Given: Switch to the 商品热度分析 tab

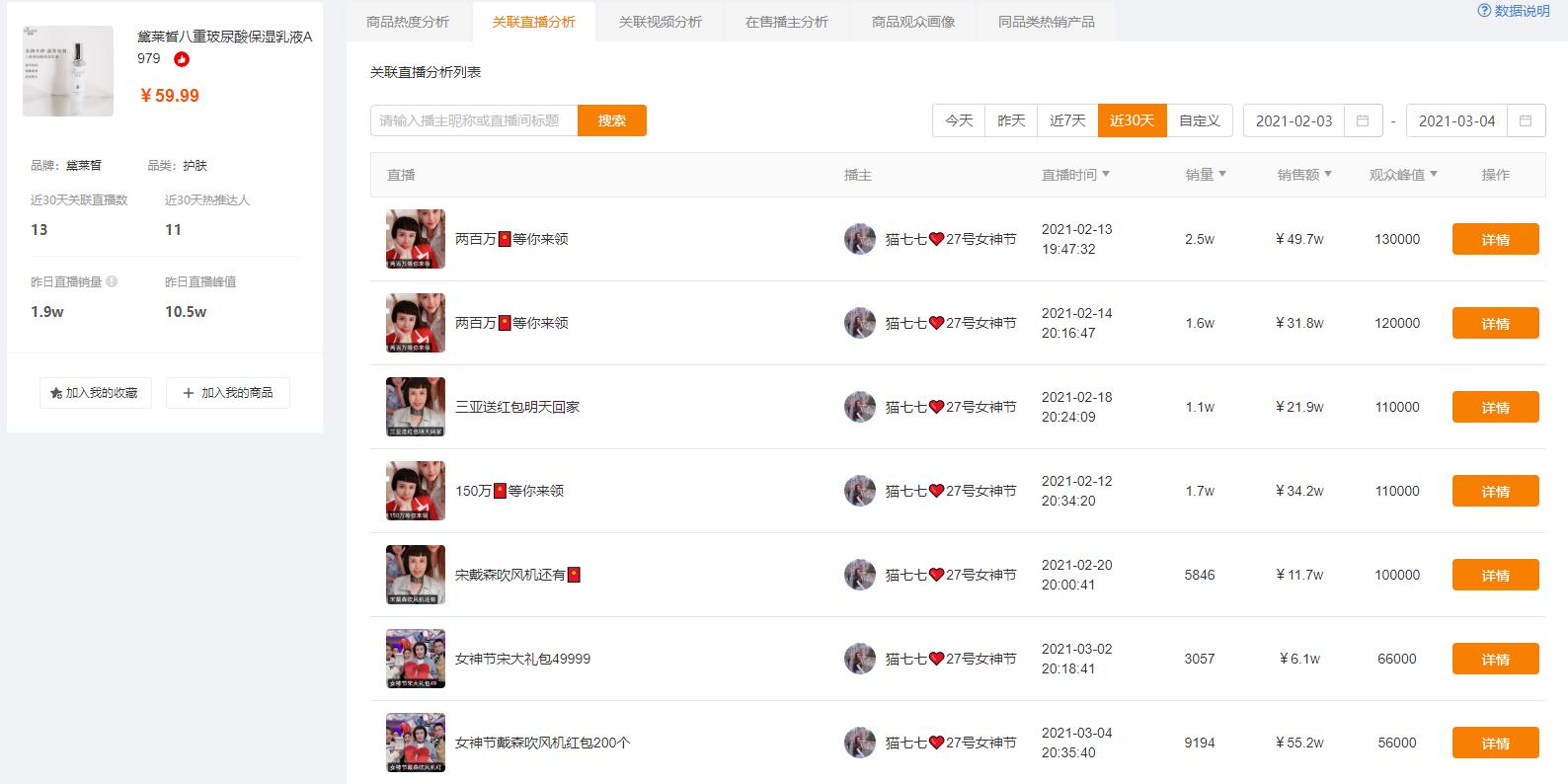Looking at the screenshot, I should coord(408,21).
